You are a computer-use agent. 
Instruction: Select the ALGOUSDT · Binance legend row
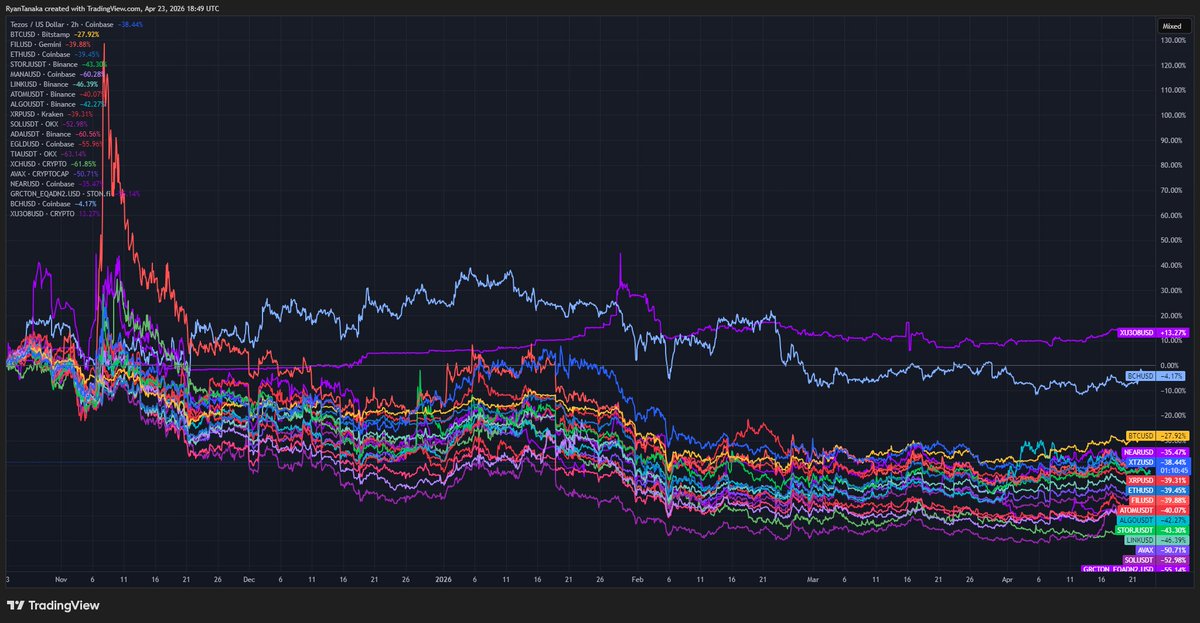[57, 106]
